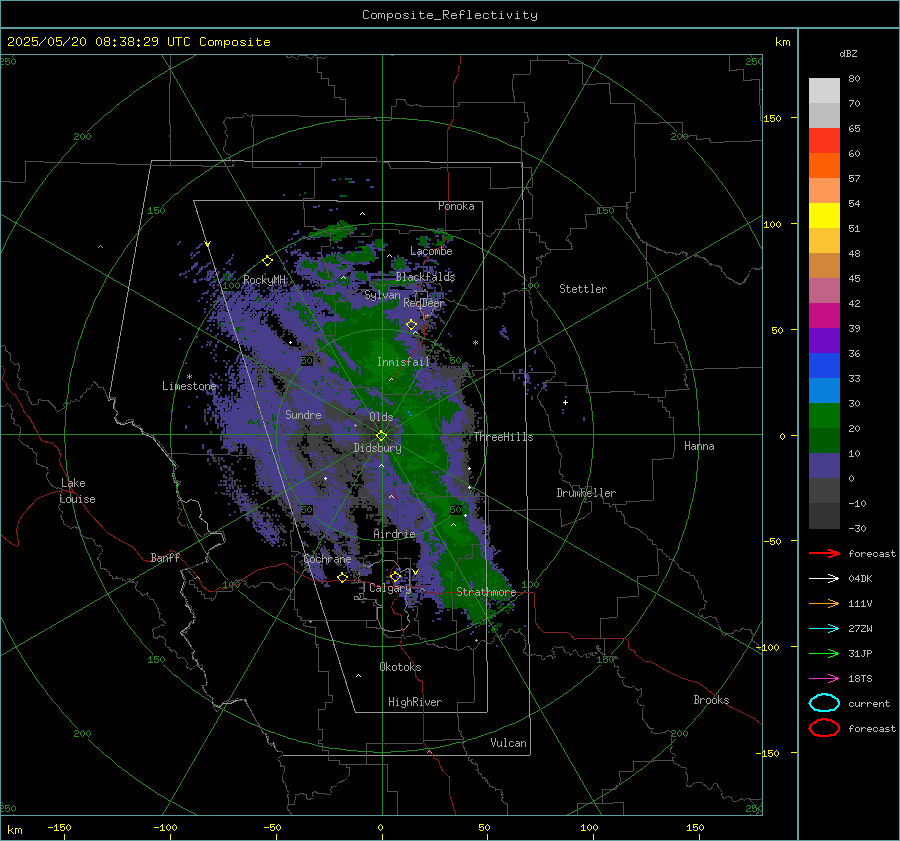Click the 80 dBZ value in legend

click(x=854, y=79)
